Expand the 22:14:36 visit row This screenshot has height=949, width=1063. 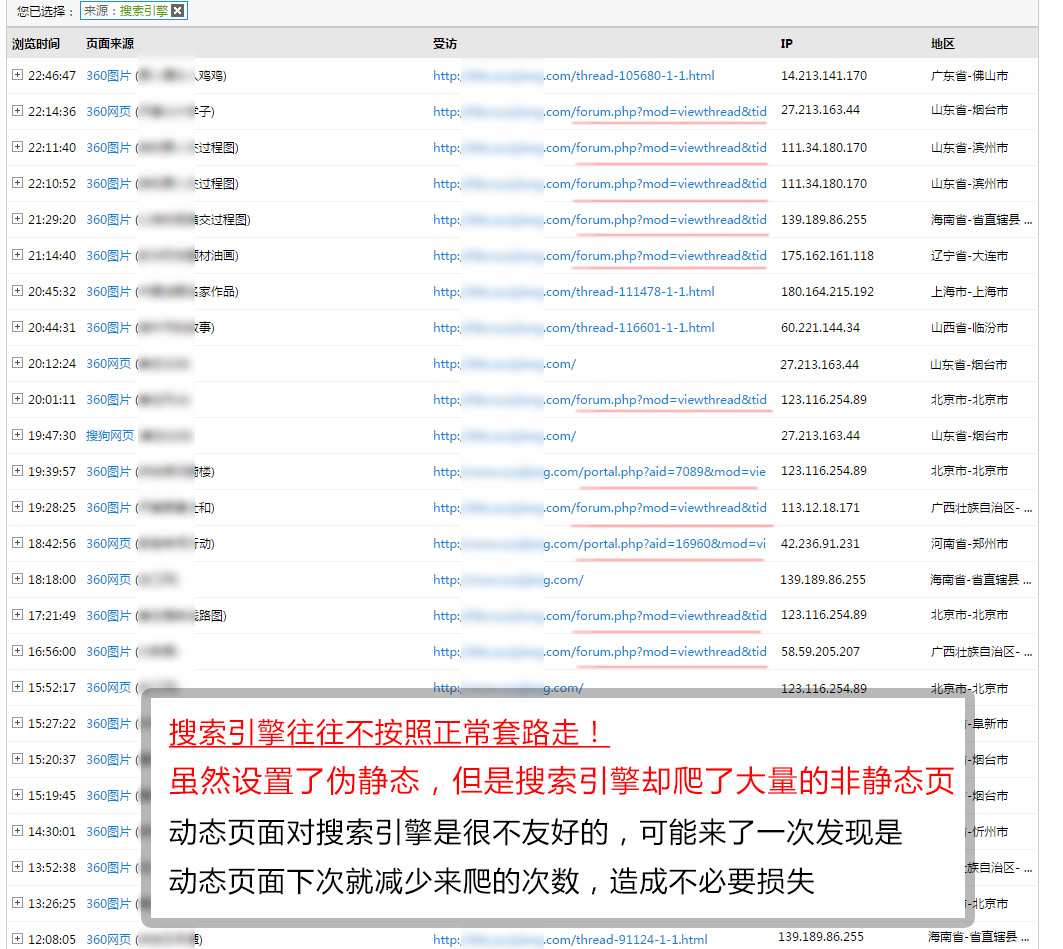(18, 110)
